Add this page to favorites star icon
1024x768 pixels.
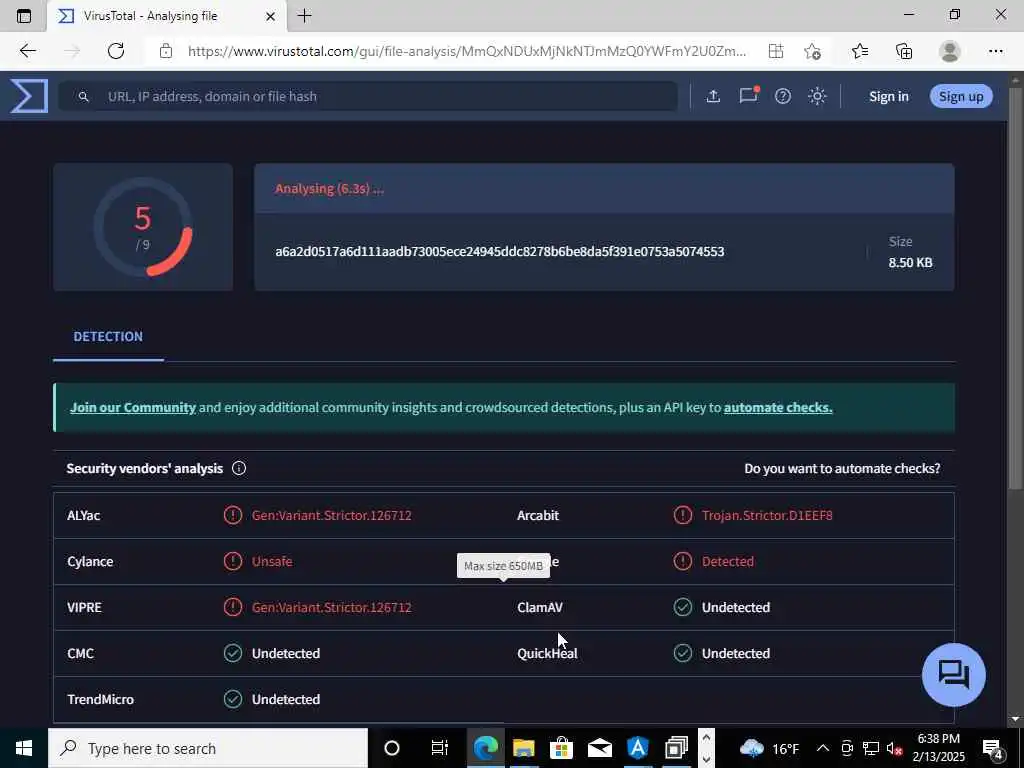pos(812,51)
